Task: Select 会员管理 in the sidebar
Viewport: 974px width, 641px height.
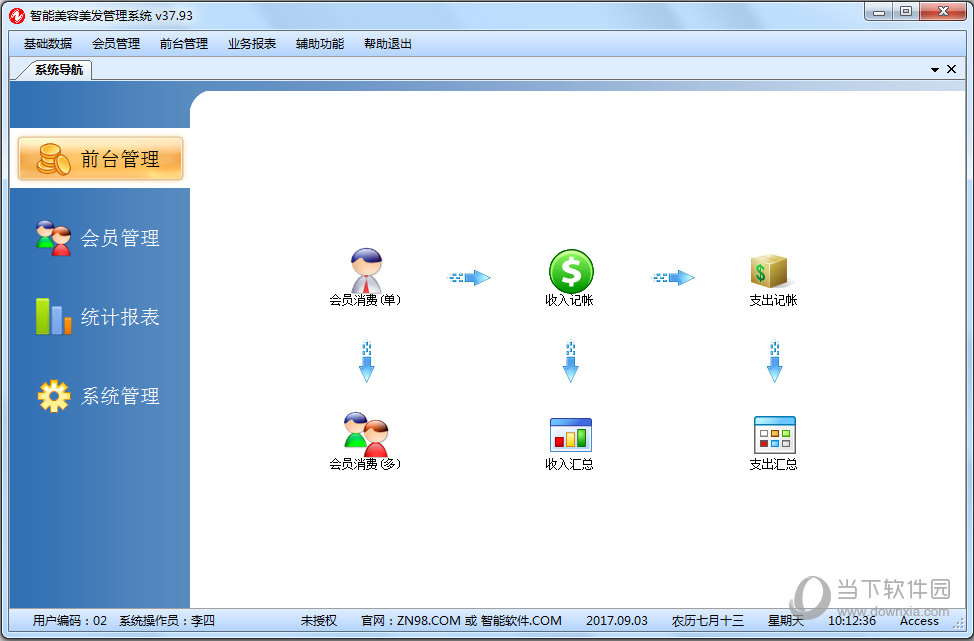Action: pos(99,238)
